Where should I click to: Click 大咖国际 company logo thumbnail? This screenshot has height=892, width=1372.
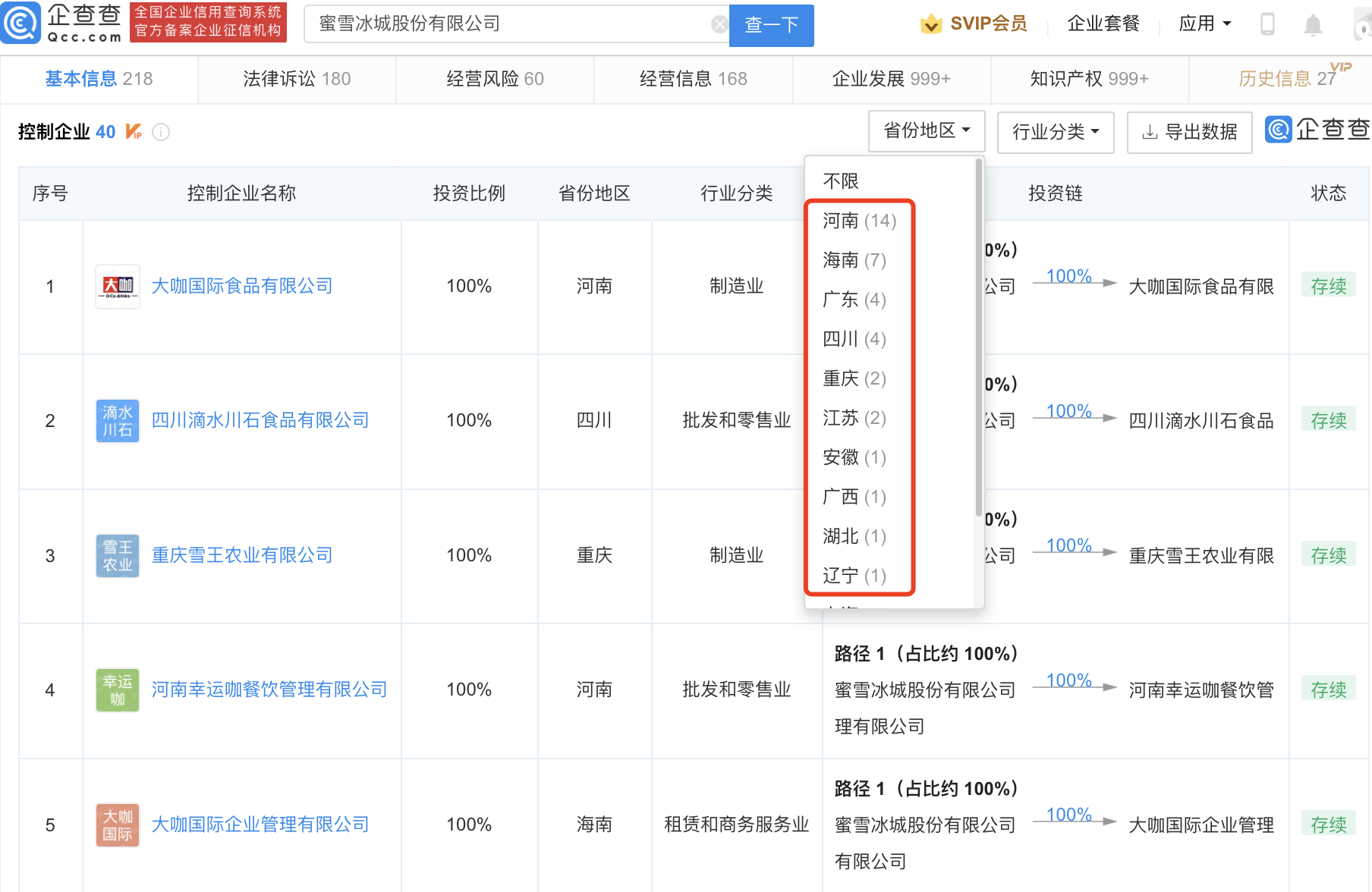pyautogui.click(x=118, y=825)
